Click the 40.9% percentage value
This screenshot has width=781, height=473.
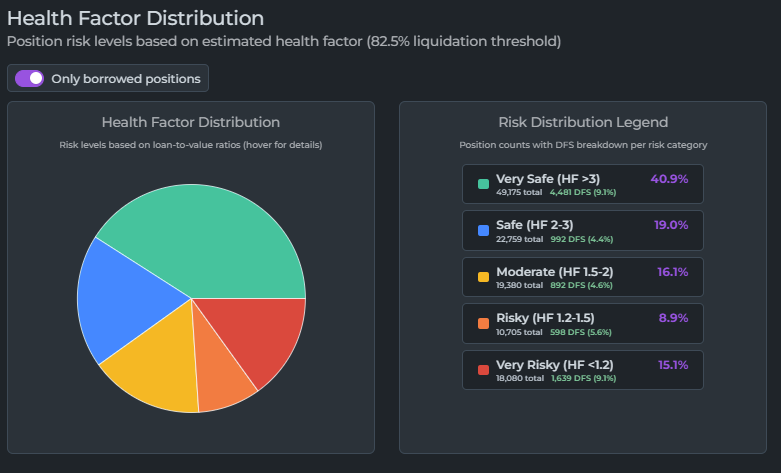(669, 178)
